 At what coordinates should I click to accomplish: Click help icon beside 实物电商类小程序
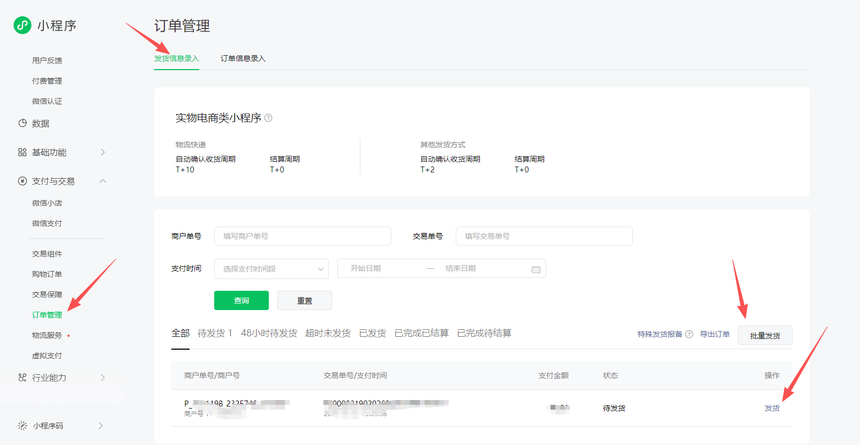pos(268,118)
